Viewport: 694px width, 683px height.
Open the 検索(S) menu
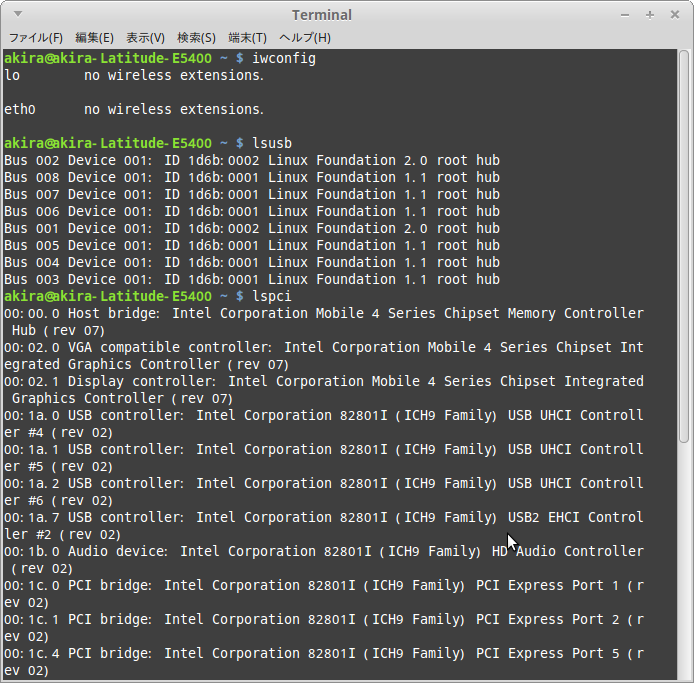(x=196, y=38)
